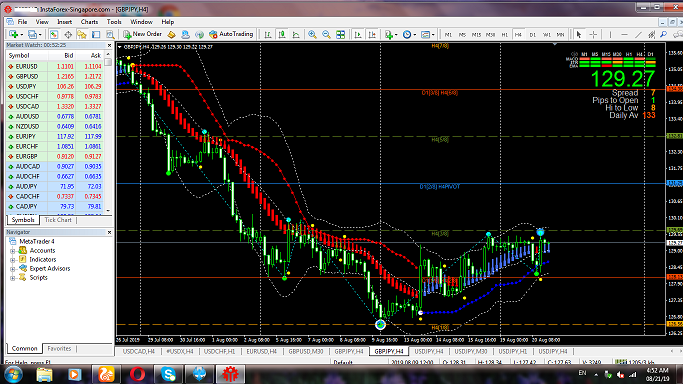This screenshot has height=384, width=683.
Task: Select the USDJPY row in Market Watch
Action: 55,87
